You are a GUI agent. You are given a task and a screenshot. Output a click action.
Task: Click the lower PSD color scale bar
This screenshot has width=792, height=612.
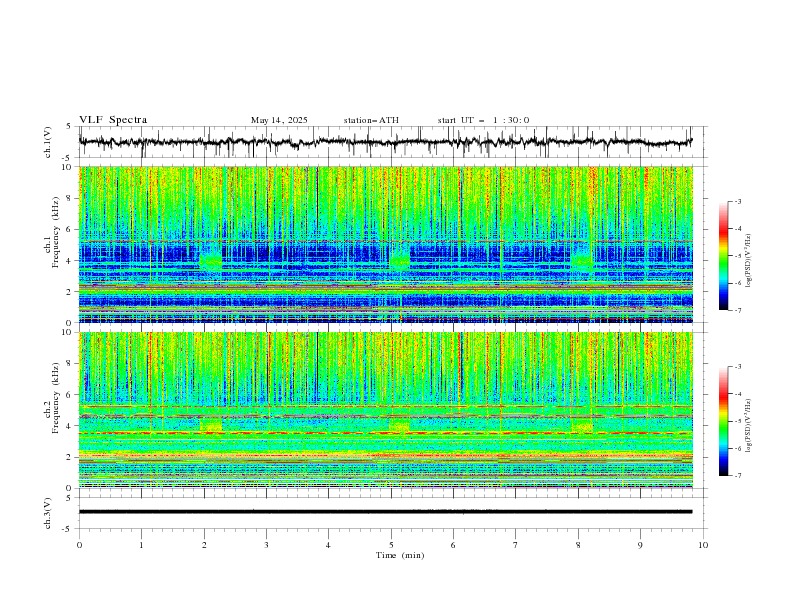click(723, 421)
